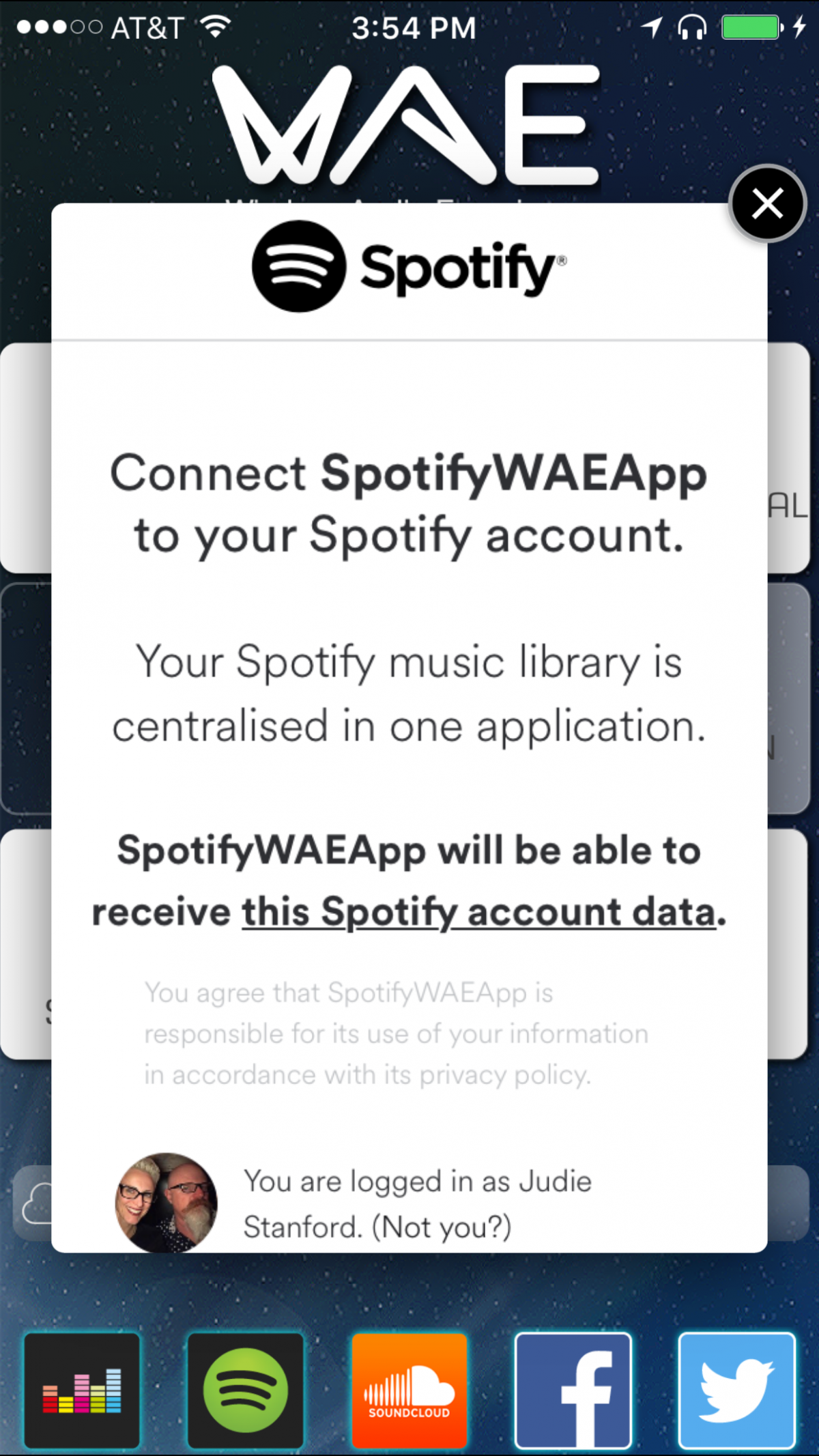Tap the Wi-Fi status icon
This screenshot has width=819, height=1456.
click(216, 27)
